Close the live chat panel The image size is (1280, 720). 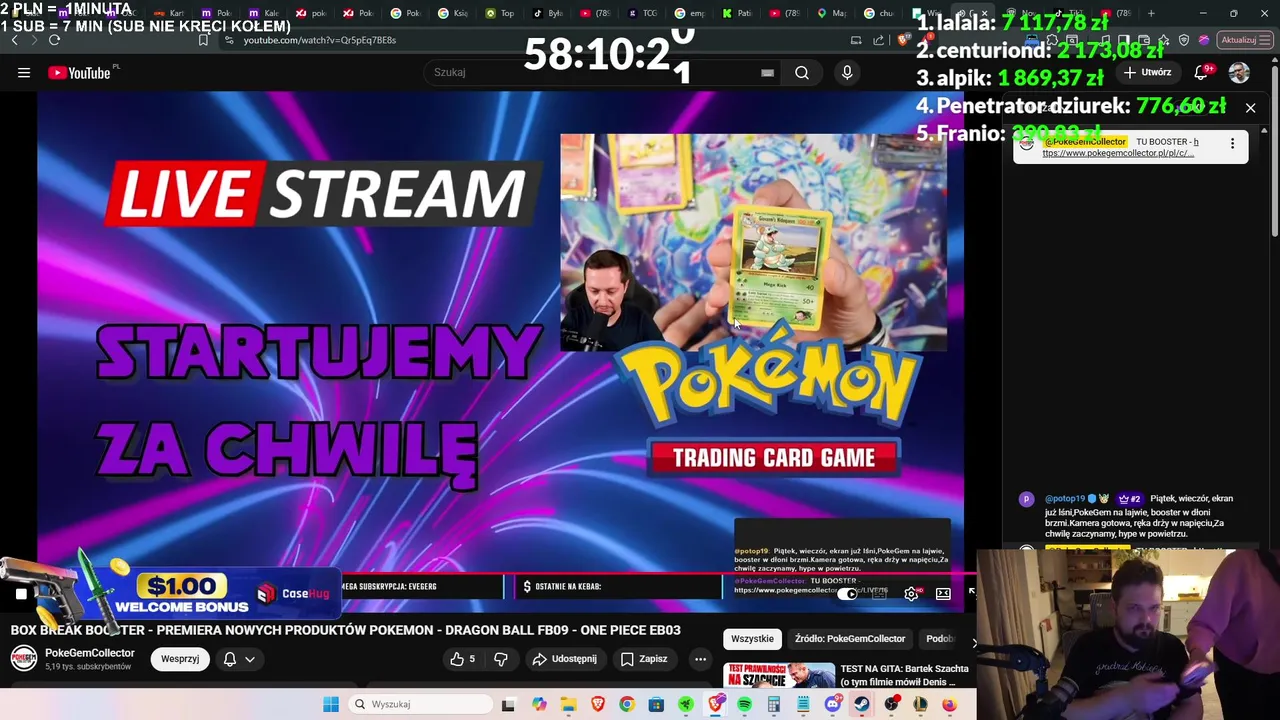click(x=1250, y=107)
